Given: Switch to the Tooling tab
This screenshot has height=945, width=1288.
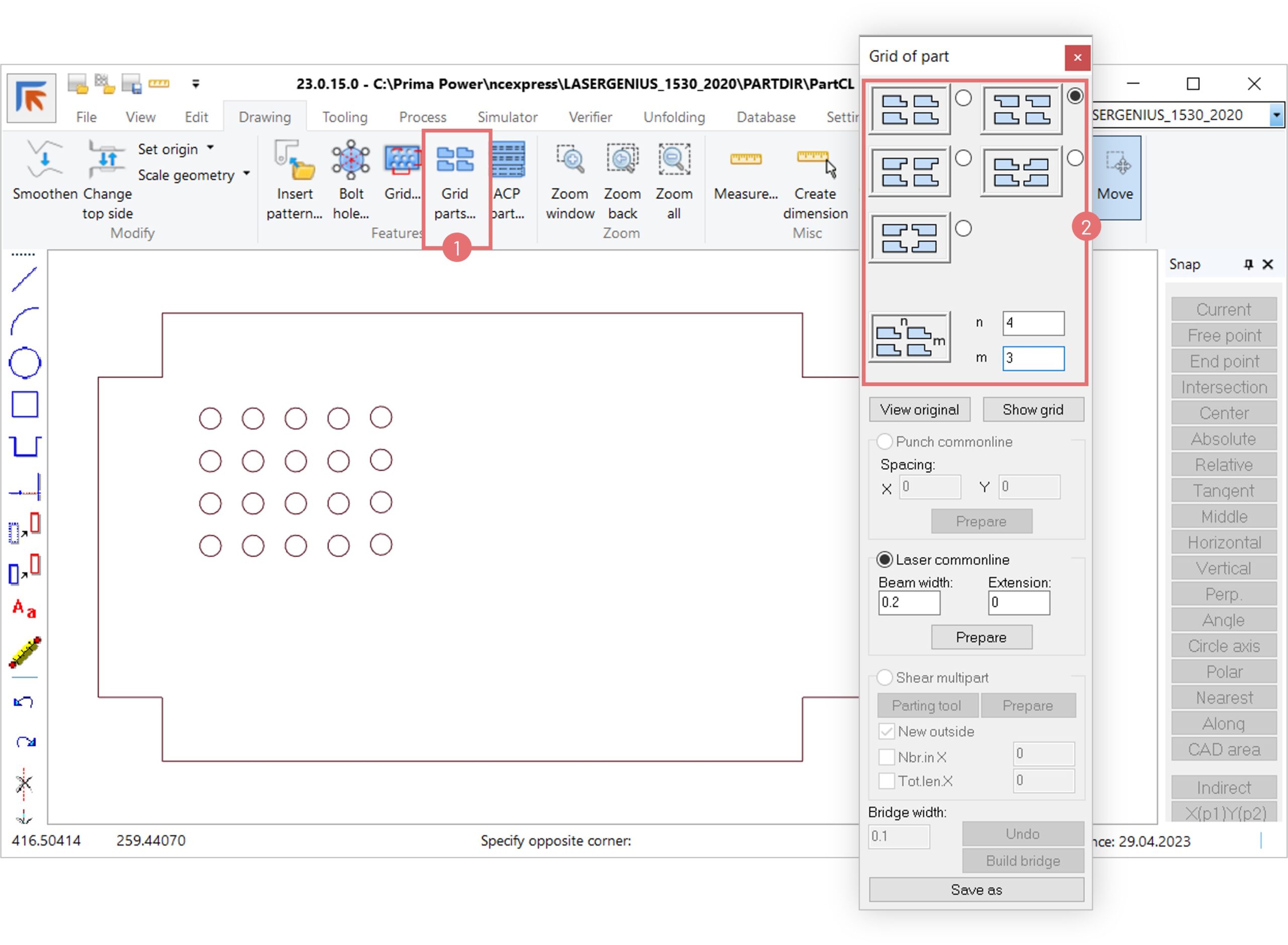Looking at the screenshot, I should pos(345,117).
